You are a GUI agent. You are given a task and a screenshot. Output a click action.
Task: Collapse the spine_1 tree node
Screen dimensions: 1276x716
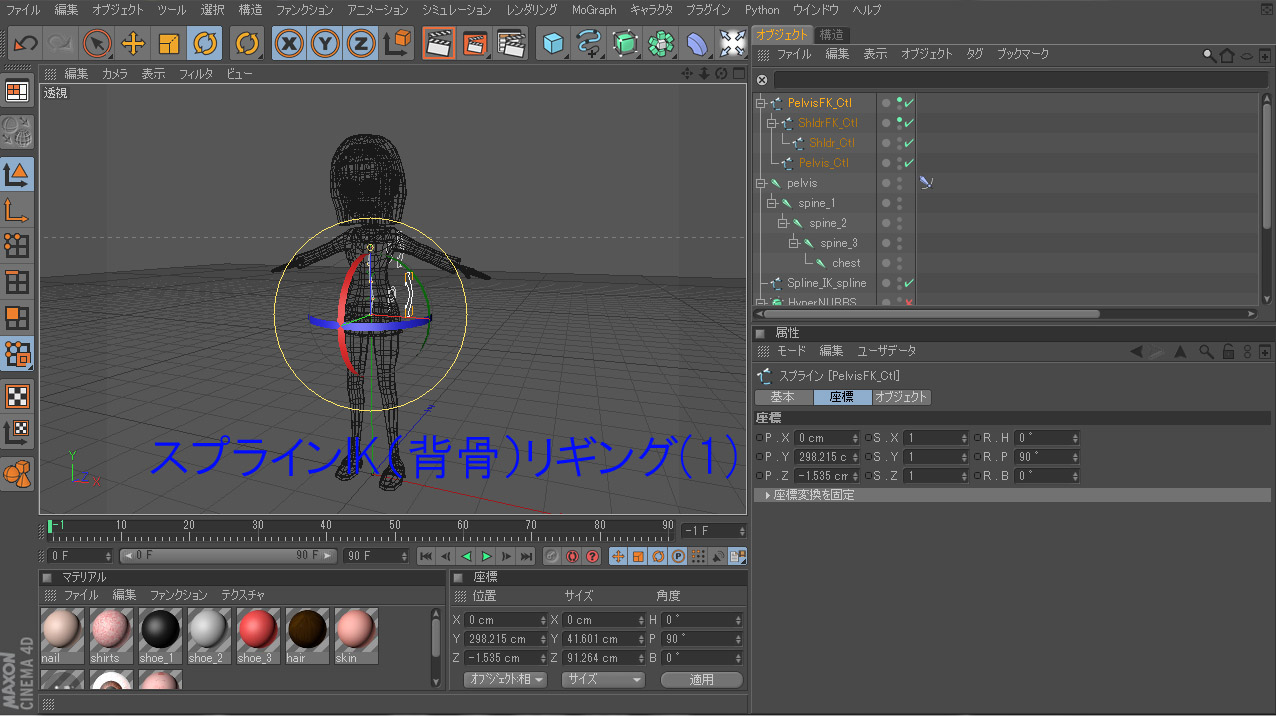tap(772, 203)
